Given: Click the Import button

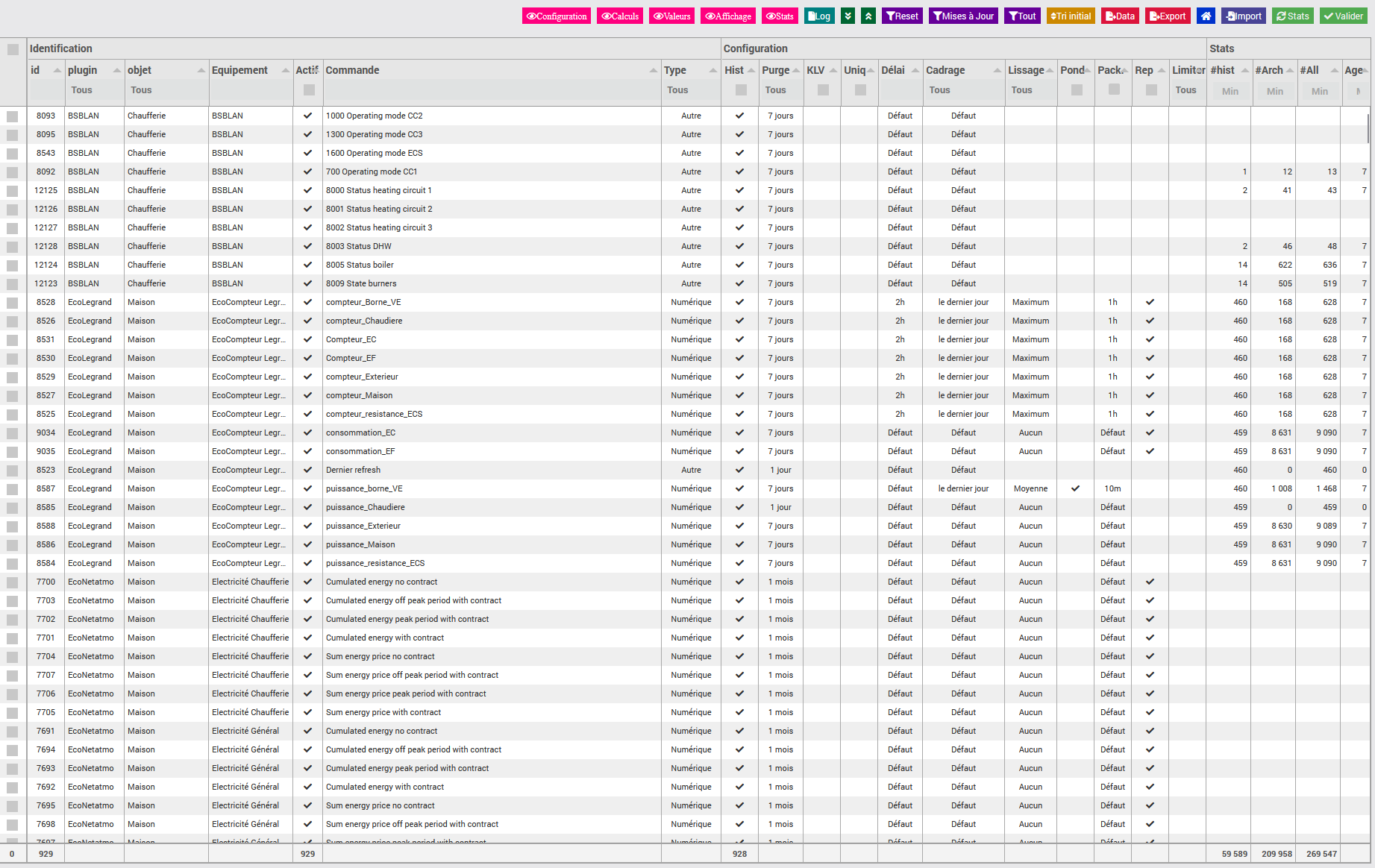Looking at the screenshot, I should tap(1243, 16).
